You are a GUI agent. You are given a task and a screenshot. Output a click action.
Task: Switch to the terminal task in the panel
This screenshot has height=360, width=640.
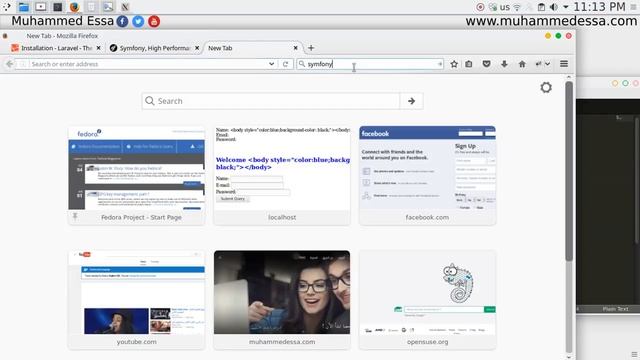(58, 7)
